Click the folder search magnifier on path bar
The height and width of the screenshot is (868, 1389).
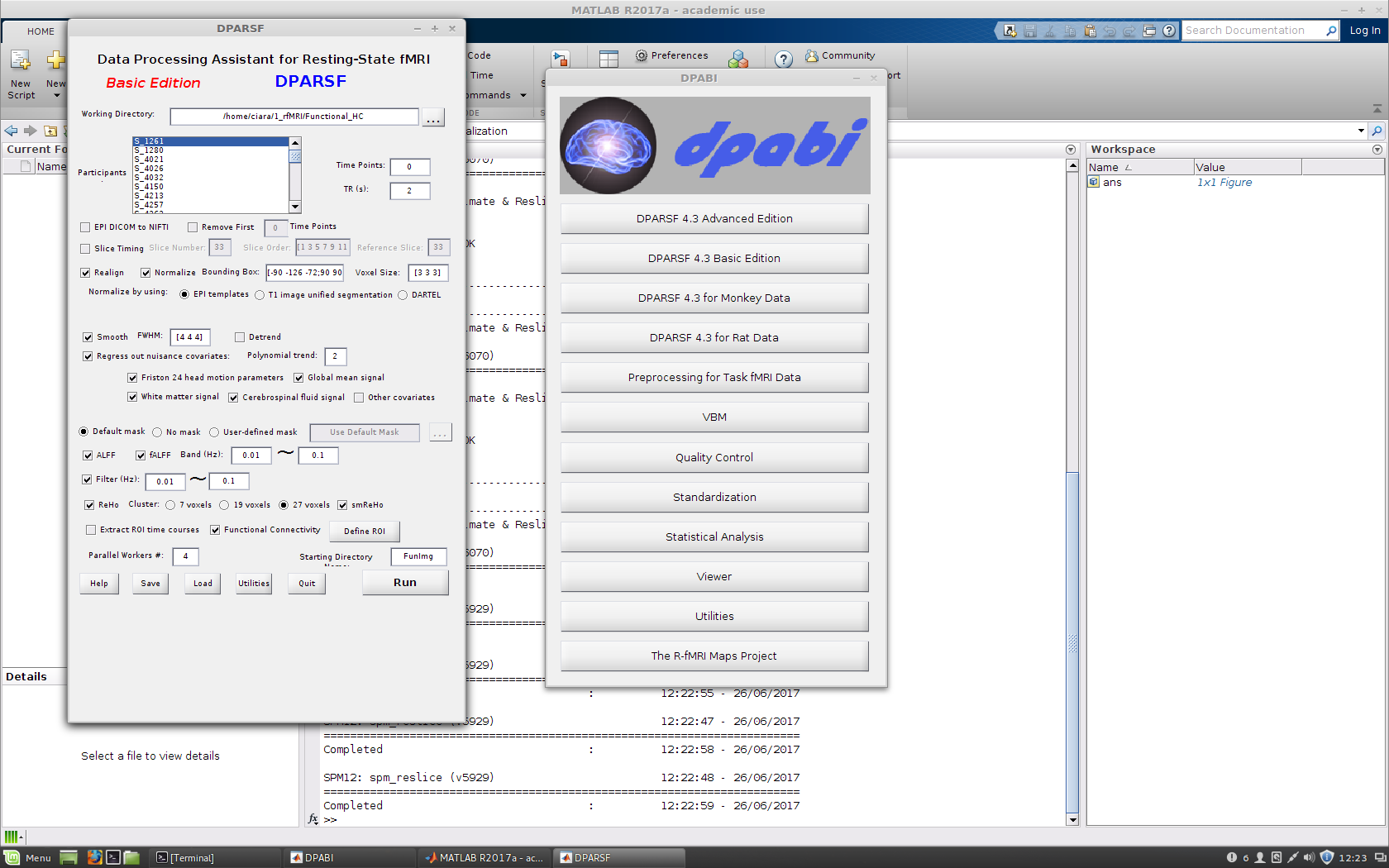click(1377, 131)
